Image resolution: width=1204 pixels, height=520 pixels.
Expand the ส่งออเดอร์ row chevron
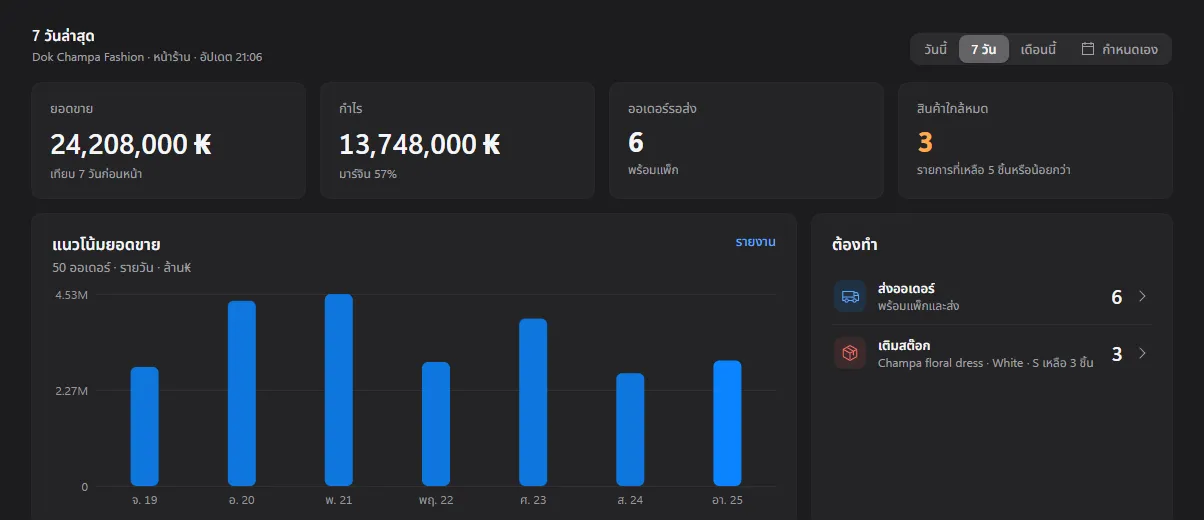[x=1143, y=296]
